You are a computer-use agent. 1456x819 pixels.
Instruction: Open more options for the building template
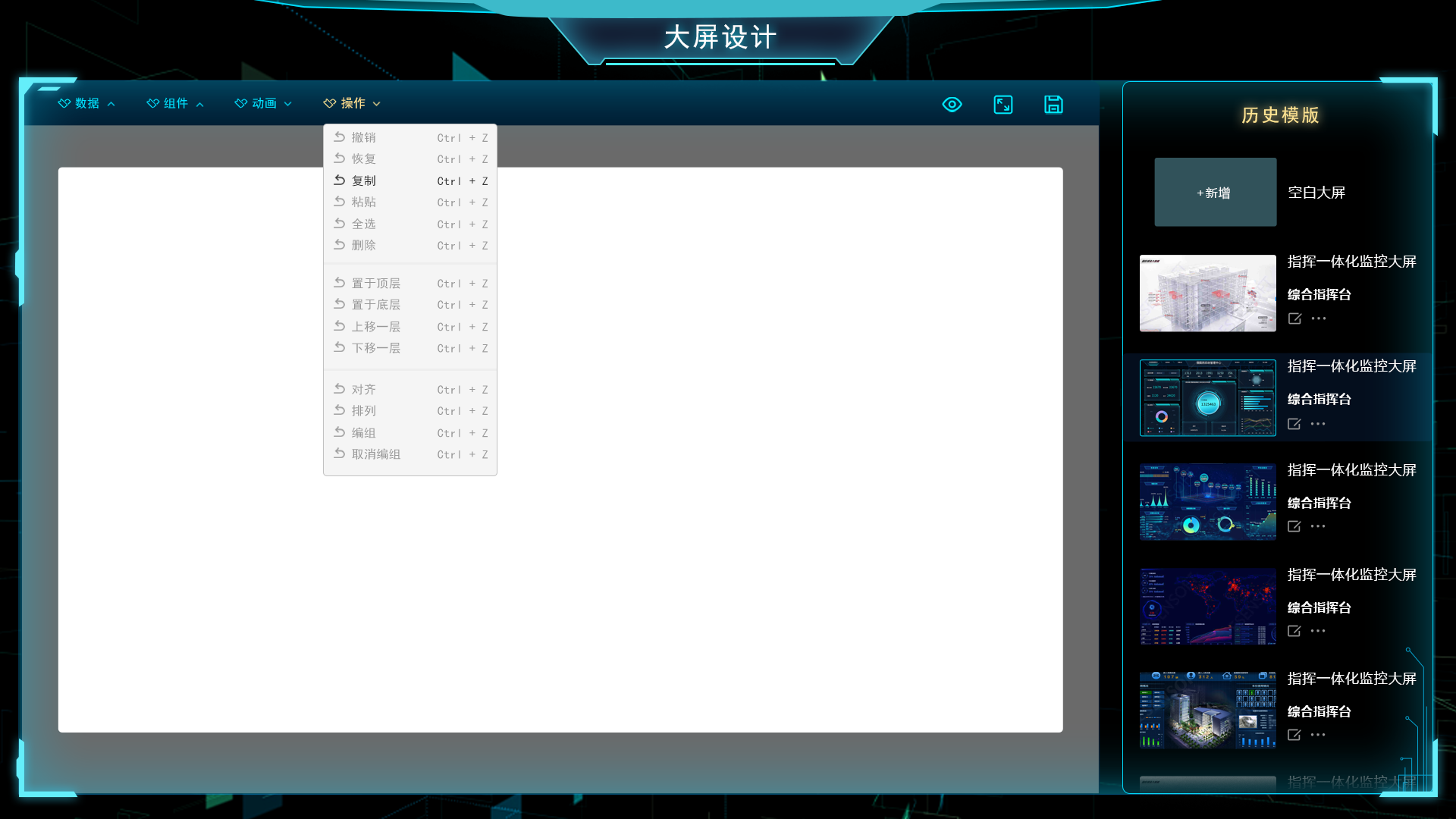1319,735
